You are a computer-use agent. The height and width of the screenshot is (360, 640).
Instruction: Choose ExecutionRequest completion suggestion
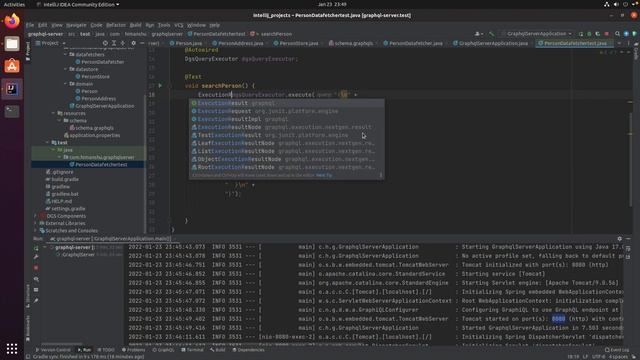point(287,111)
